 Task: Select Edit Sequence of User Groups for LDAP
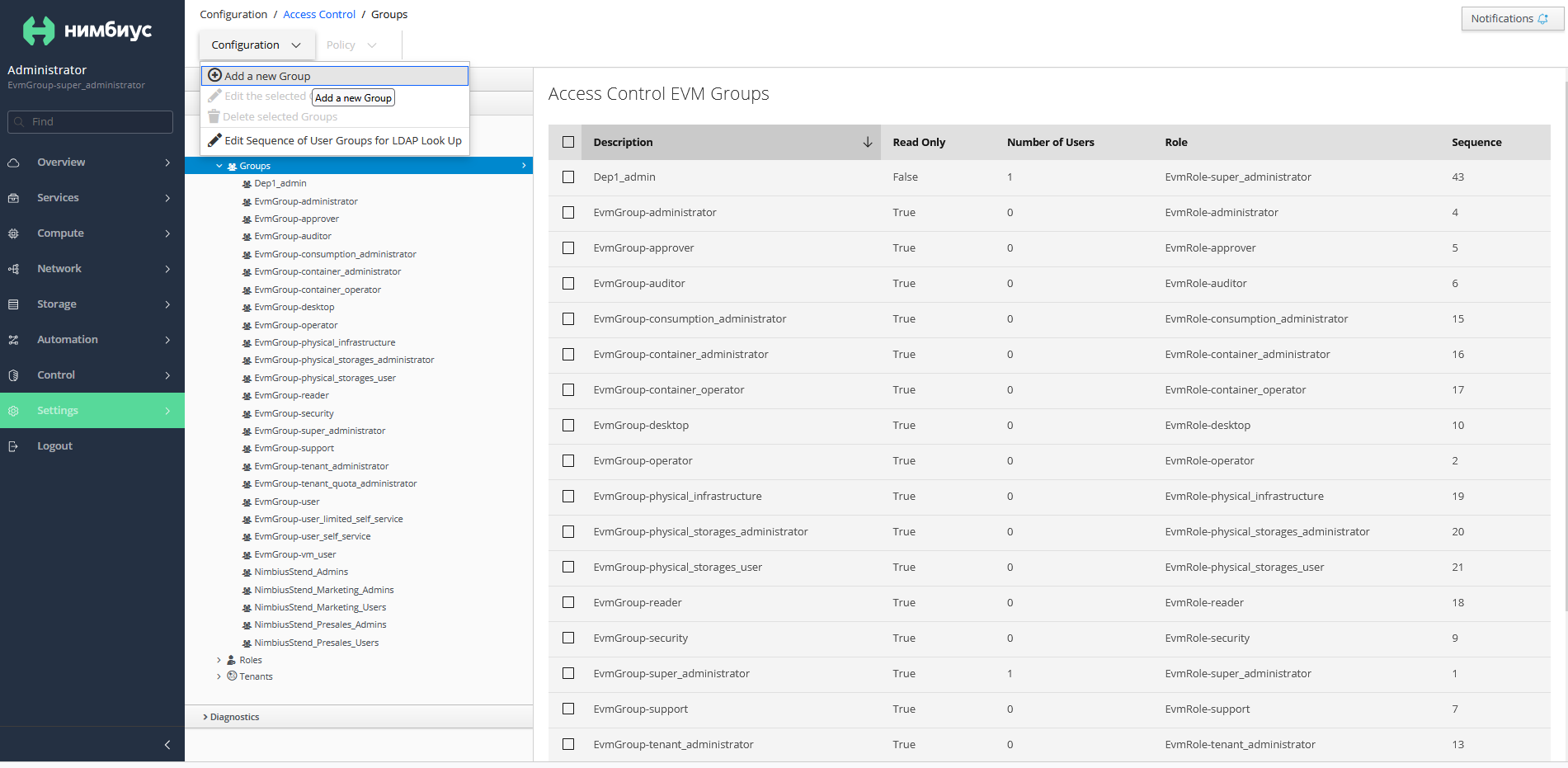[335, 141]
